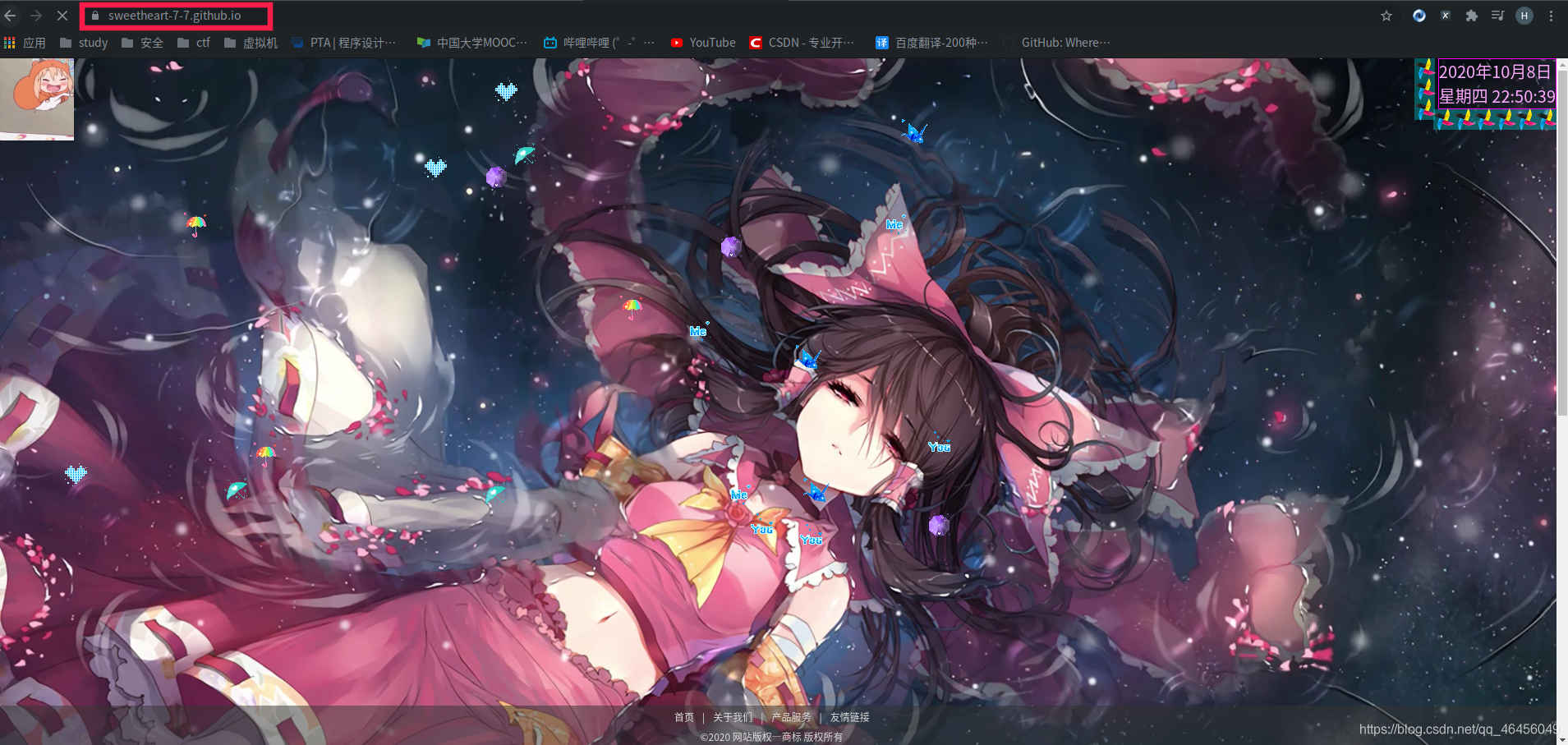The width and height of the screenshot is (1568, 745).
Task: Expand the study bookmark folder
Action: (84, 43)
